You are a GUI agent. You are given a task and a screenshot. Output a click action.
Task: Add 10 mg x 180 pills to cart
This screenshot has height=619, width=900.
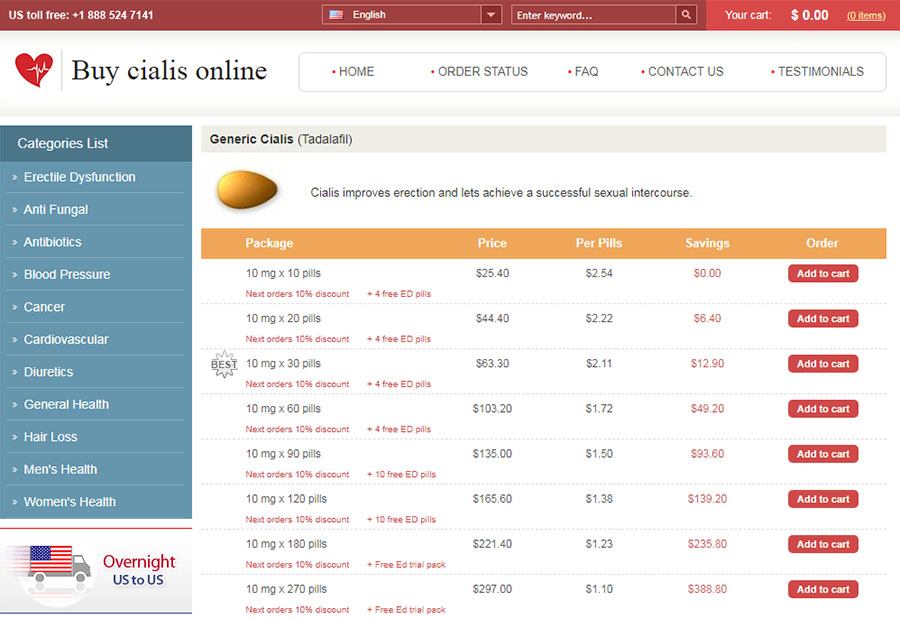click(x=823, y=544)
